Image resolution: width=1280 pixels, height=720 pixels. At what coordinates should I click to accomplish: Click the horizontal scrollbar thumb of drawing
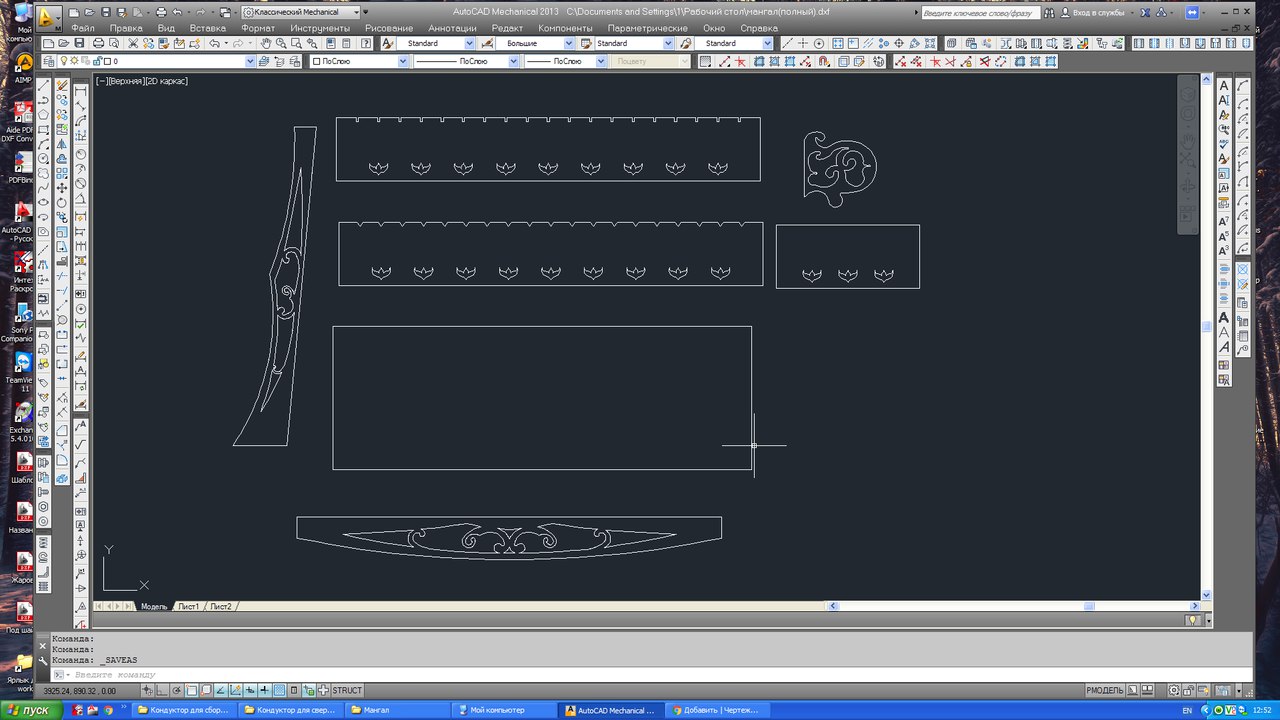pos(1089,606)
